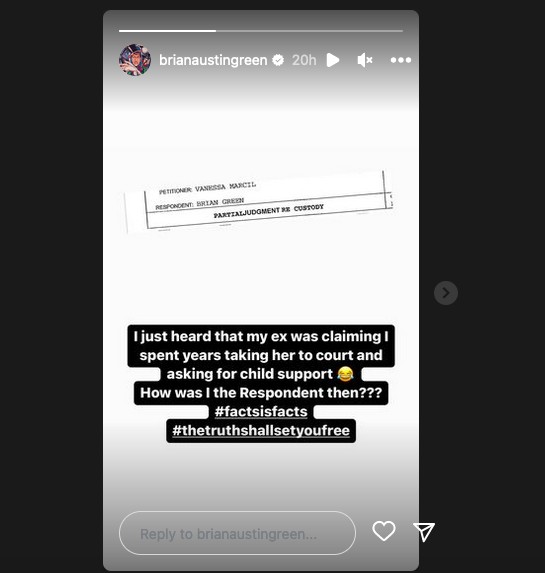Open the #thetruthshallsetyoufree hashtag
This screenshot has height=573, width=545.
point(261,430)
